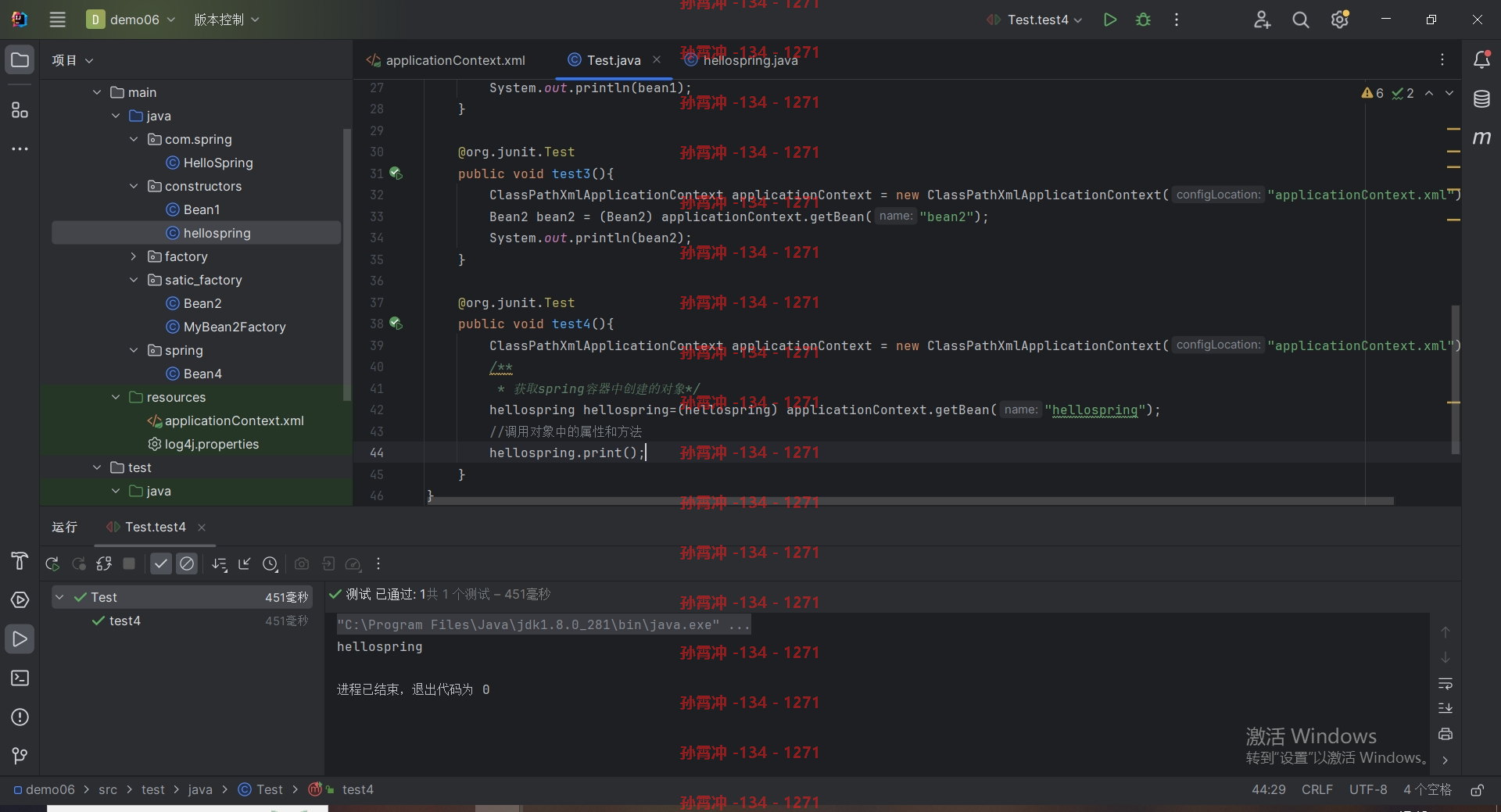Open test sort options button

[x=220, y=563]
